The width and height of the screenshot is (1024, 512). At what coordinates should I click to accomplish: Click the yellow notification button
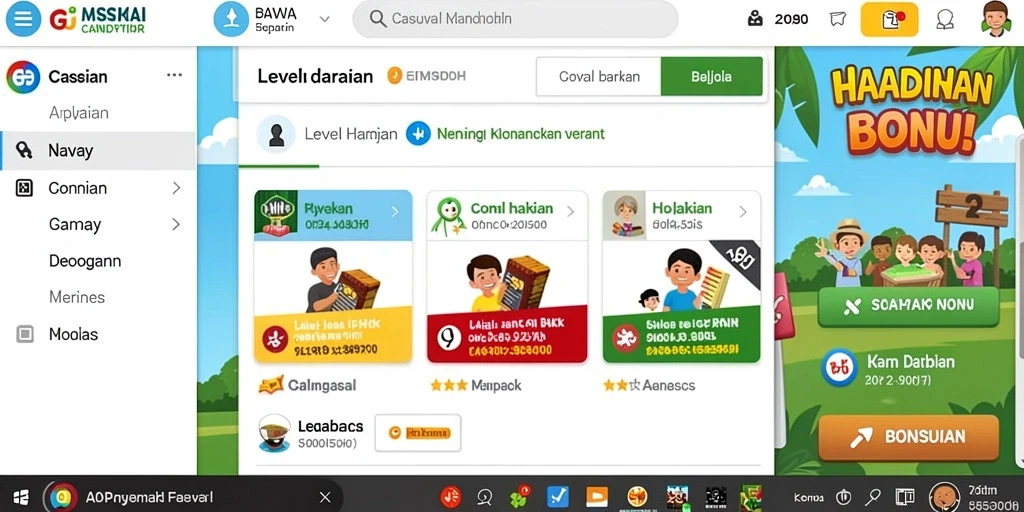tap(889, 20)
